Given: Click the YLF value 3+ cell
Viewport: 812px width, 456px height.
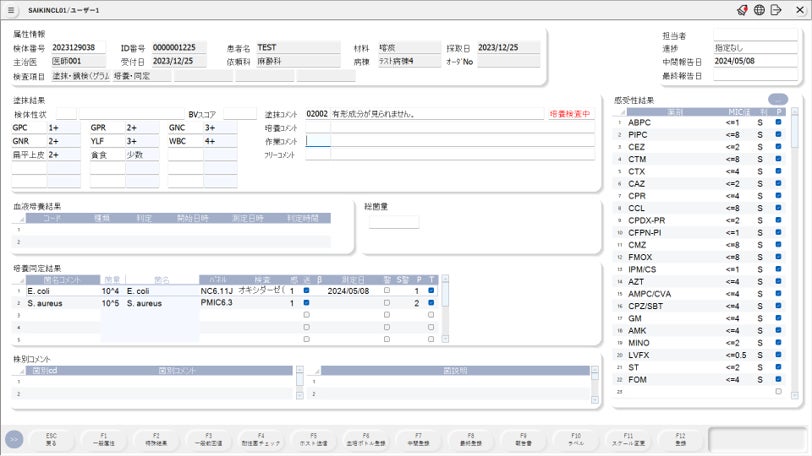Looking at the screenshot, I should 142,141.
